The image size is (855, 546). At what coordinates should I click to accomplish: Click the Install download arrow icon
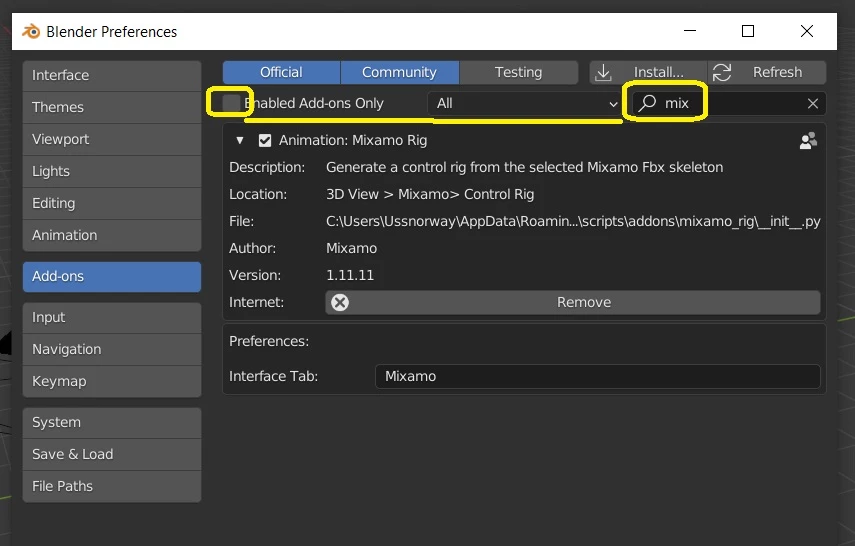click(603, 73)
